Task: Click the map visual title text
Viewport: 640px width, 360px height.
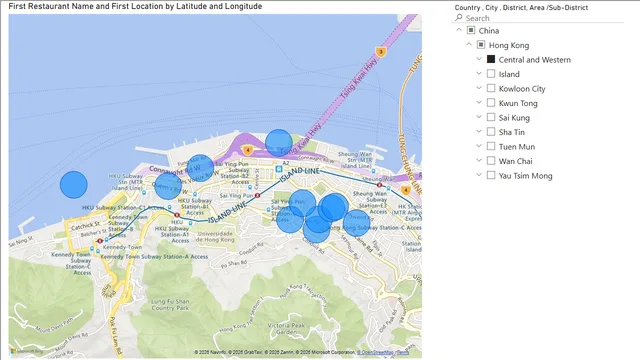Action: pyautogui.click(x=136, y=6)
